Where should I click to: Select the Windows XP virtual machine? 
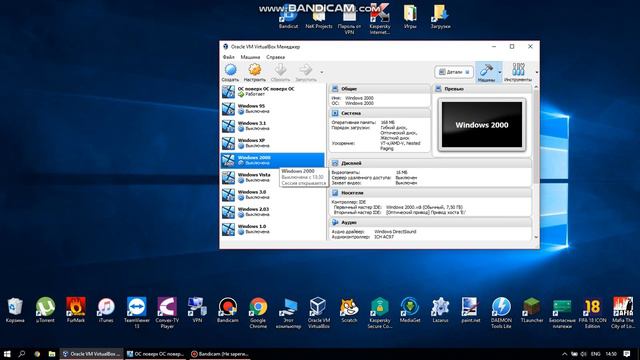point(273,143)
